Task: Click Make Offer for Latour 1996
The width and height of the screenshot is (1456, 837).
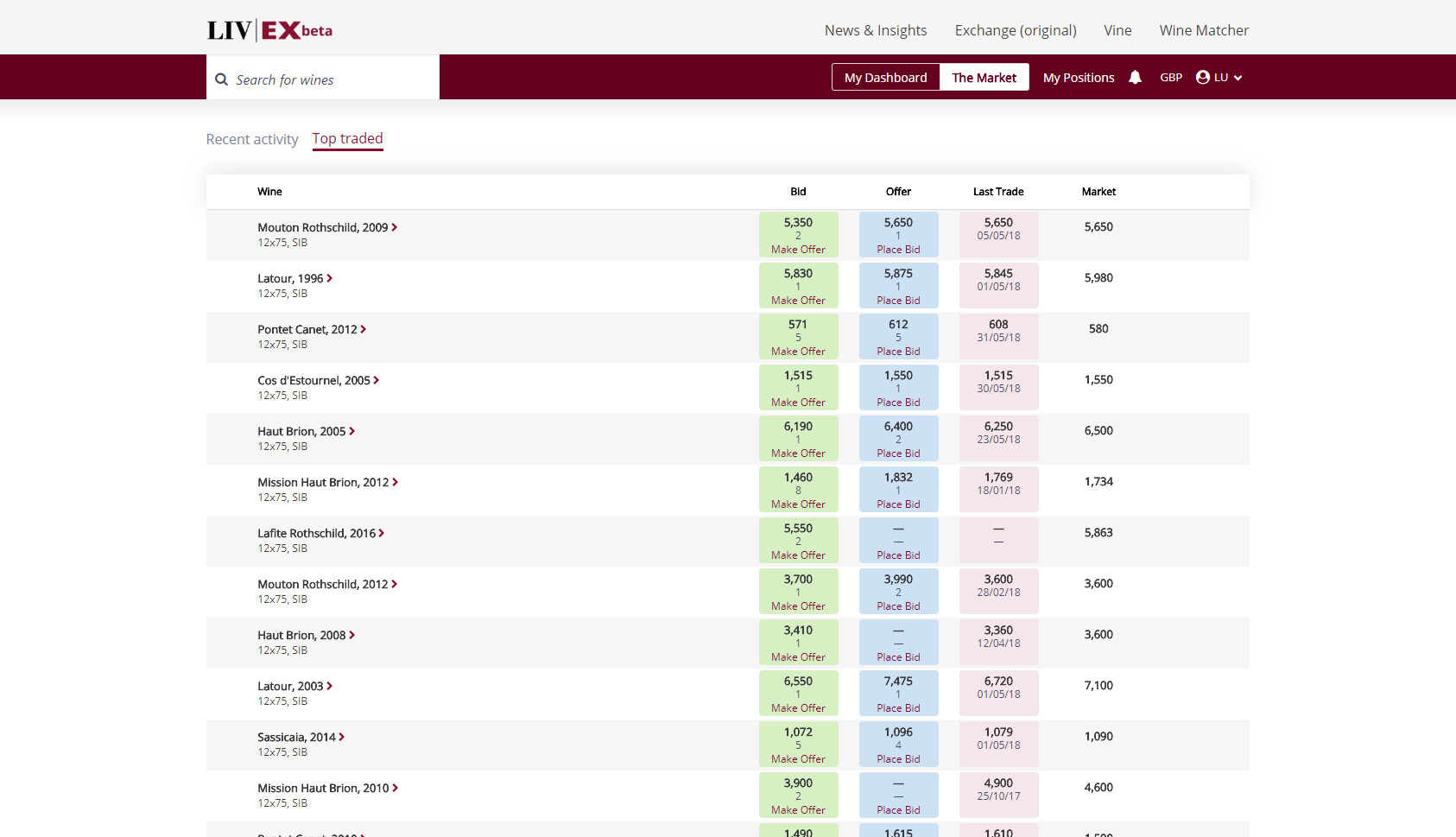Action: 798,301
